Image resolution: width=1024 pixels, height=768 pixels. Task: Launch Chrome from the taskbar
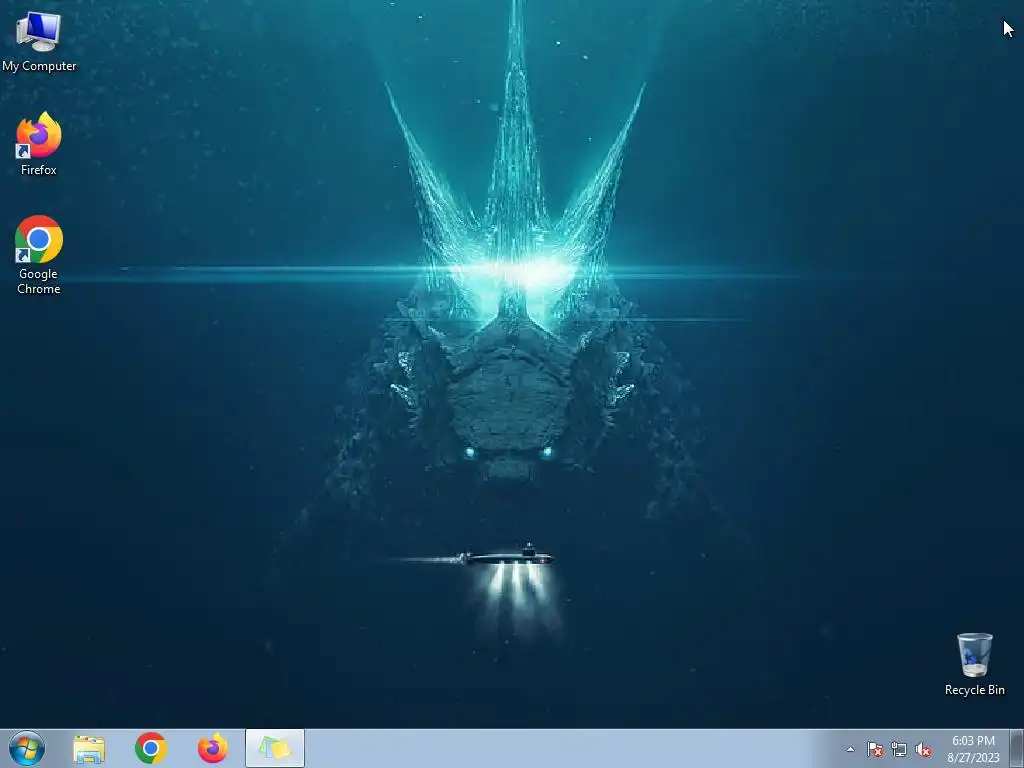coord(151,748)
